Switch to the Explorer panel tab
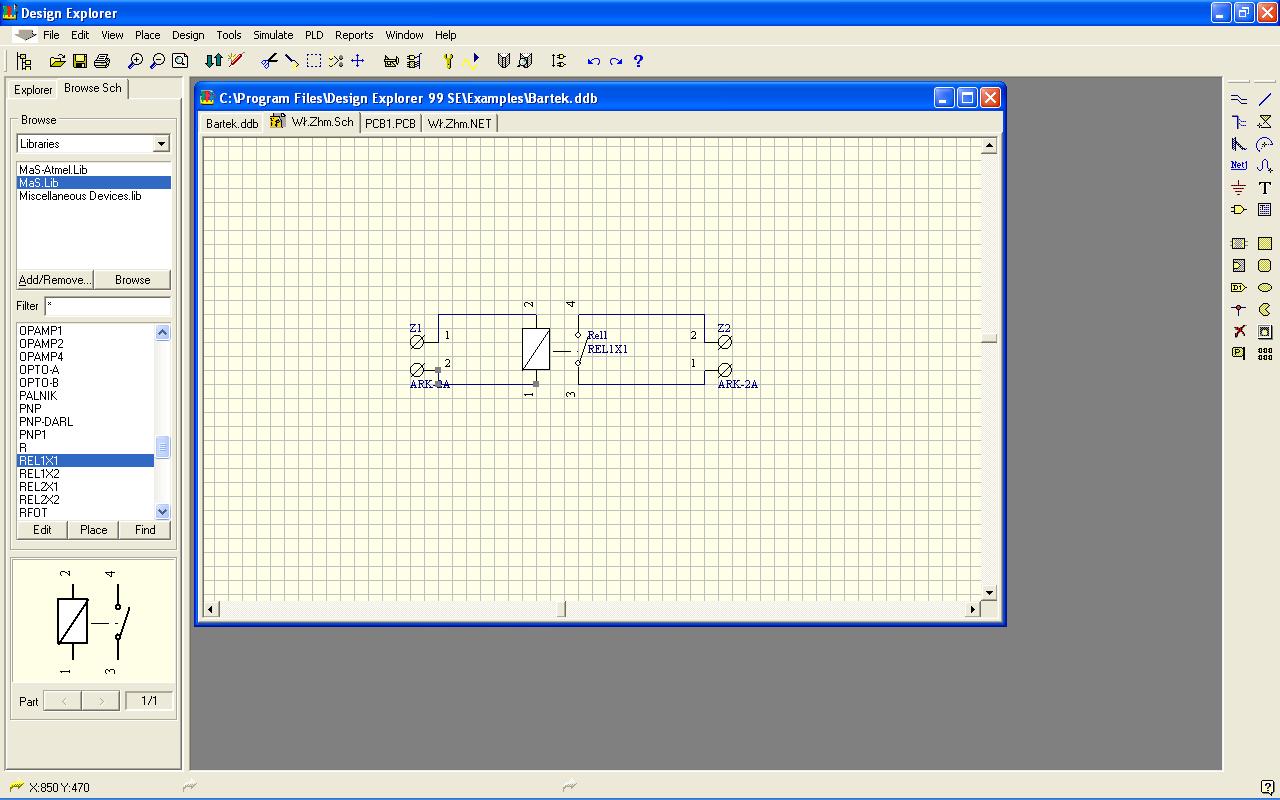The width and height of the screenshot is (1280, 800). (x=33, y=90)
